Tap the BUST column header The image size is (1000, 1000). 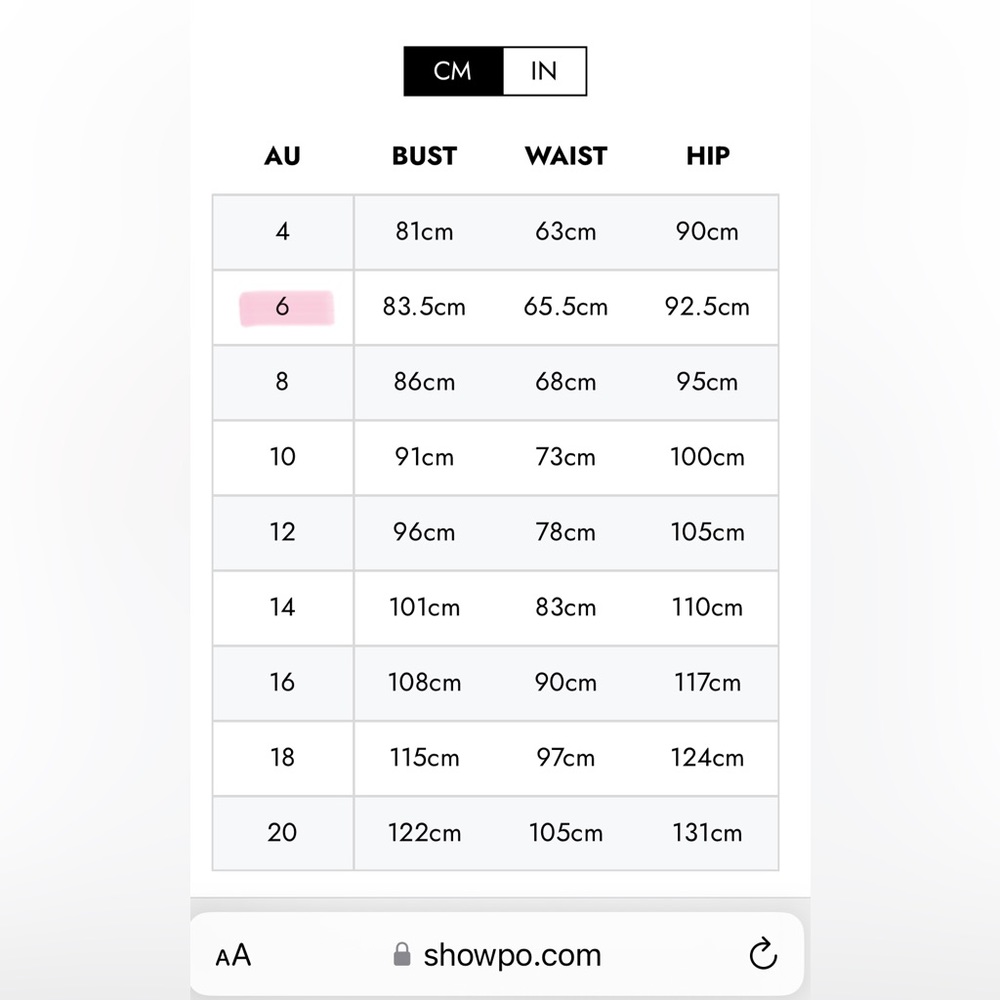[x=424, y=156]
